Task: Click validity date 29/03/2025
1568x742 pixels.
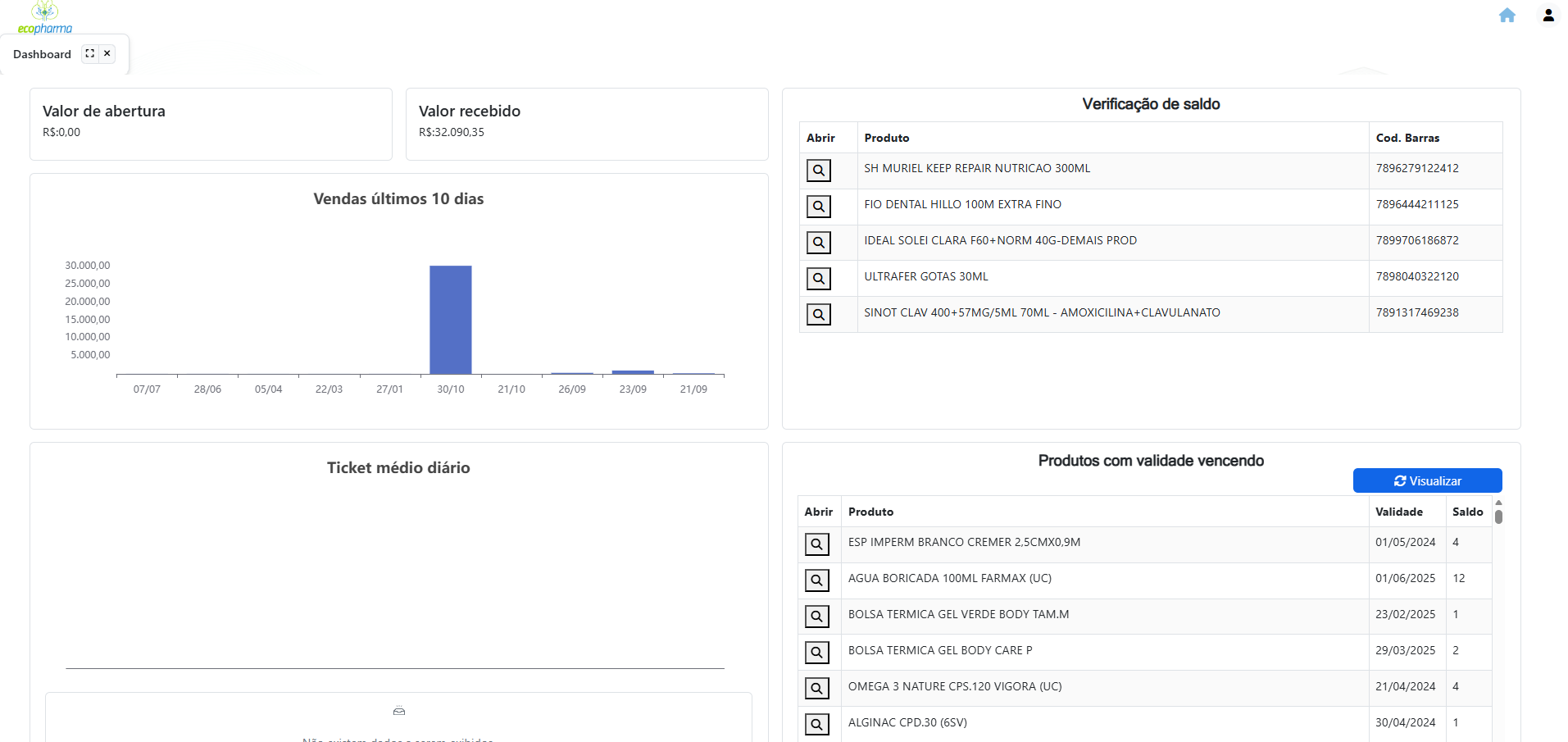Action: click(x=1405, y=650)
